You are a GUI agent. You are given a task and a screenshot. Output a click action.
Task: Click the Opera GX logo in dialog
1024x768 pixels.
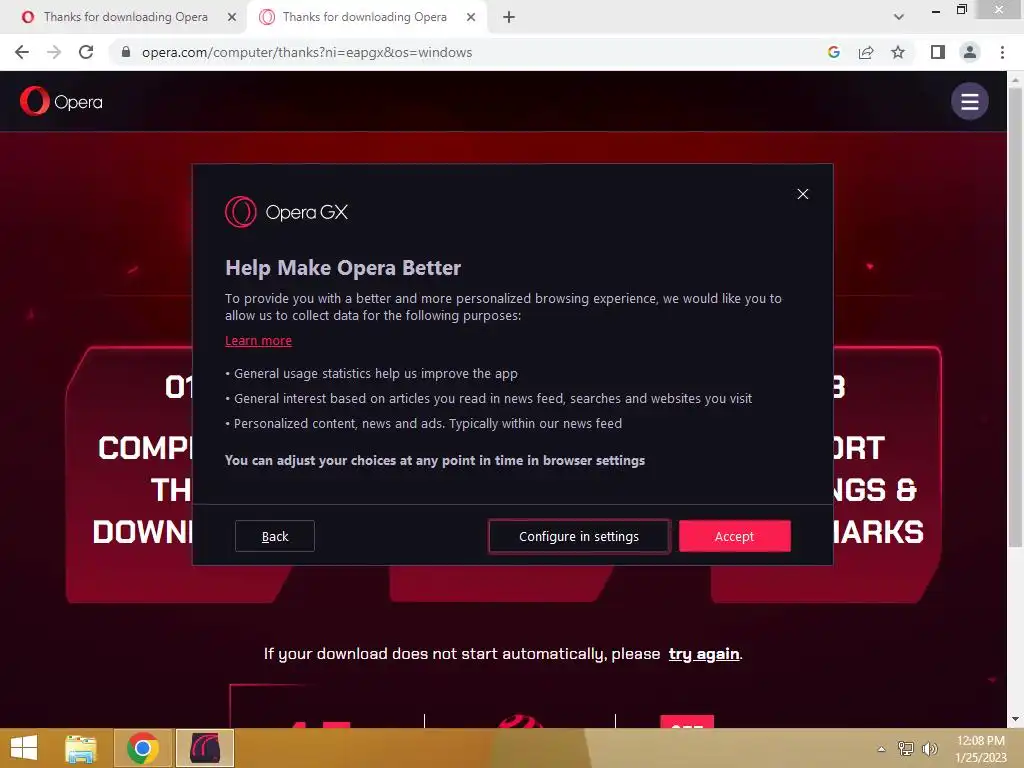click(287, 212)
